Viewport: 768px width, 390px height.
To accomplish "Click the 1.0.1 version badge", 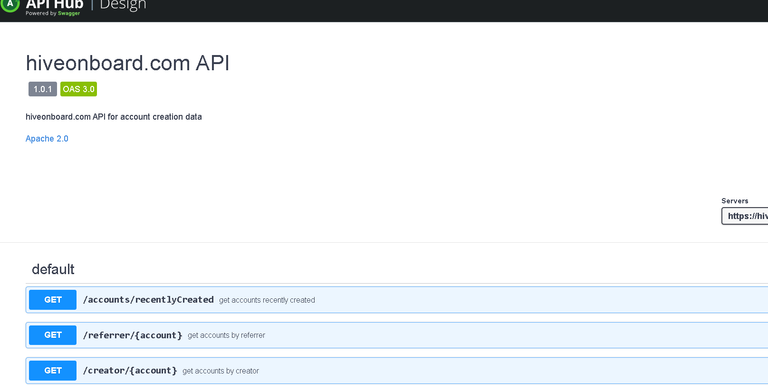I will [x=43, y=89].
